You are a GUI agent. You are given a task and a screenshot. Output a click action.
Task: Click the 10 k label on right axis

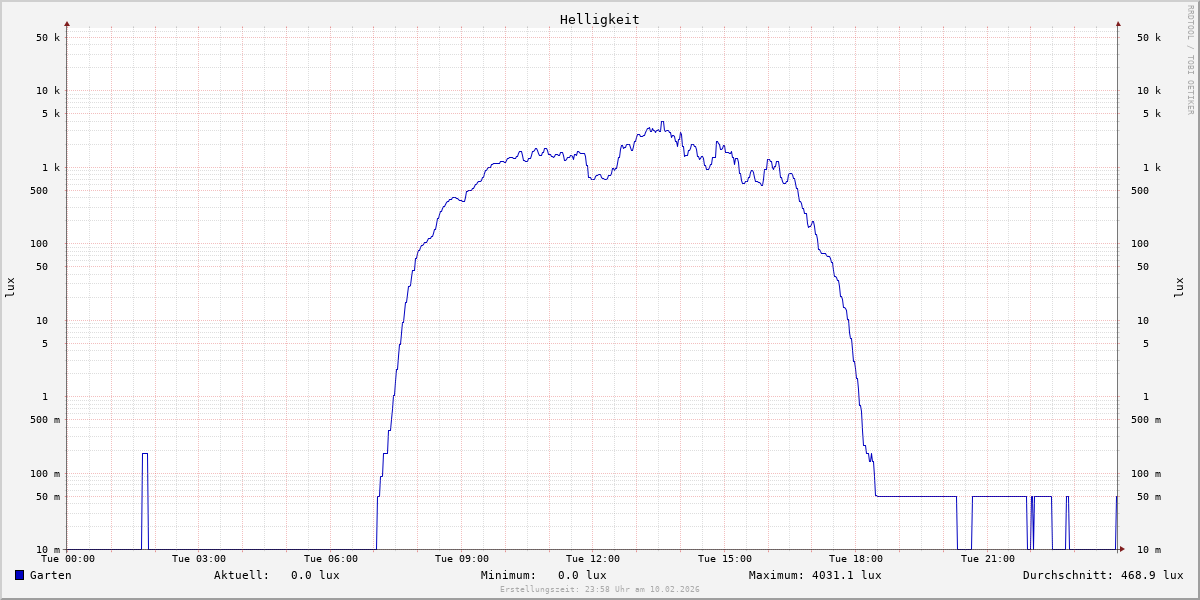pos(1149,91)
